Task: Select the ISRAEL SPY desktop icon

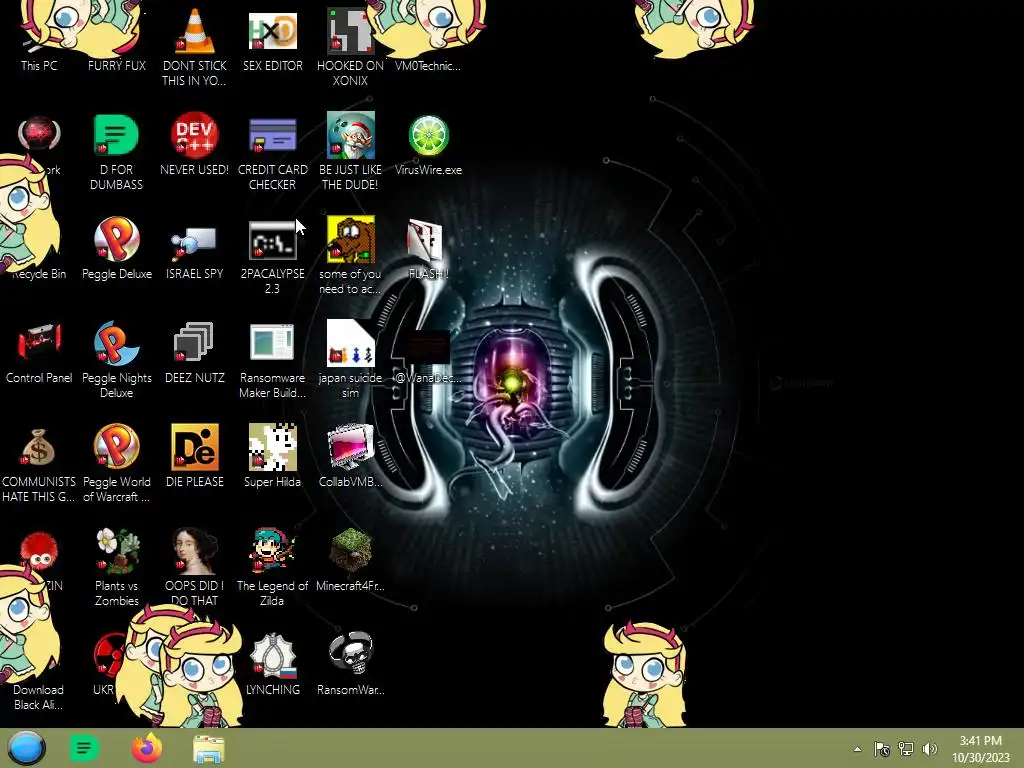Action: click(x=194, y=244)
